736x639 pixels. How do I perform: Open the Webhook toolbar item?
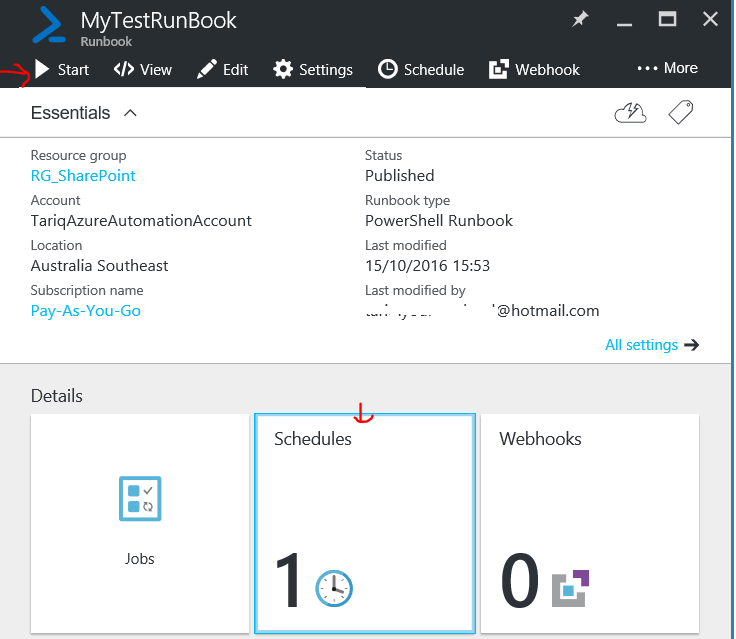pos(534,69)
